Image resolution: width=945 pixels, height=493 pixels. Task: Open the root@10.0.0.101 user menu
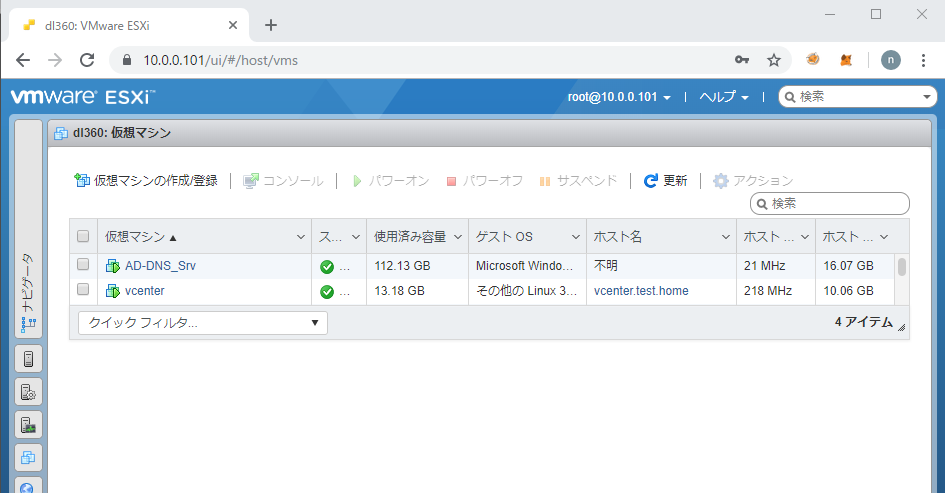(619, 96)
